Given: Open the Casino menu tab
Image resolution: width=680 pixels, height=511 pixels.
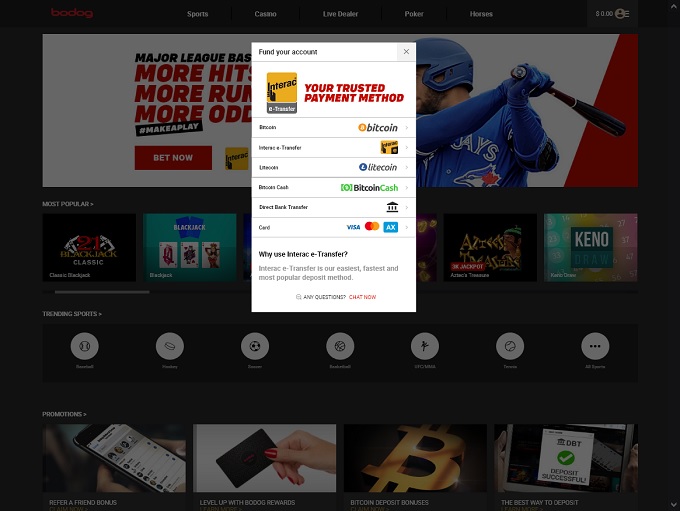Looking at the screenshot, I should click(x=265, y=14).
